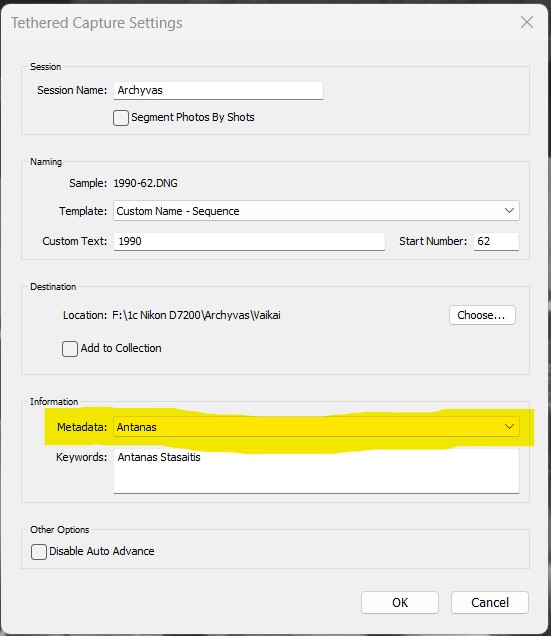Click the Segment Photos By Shots label

tap(193, 117)
